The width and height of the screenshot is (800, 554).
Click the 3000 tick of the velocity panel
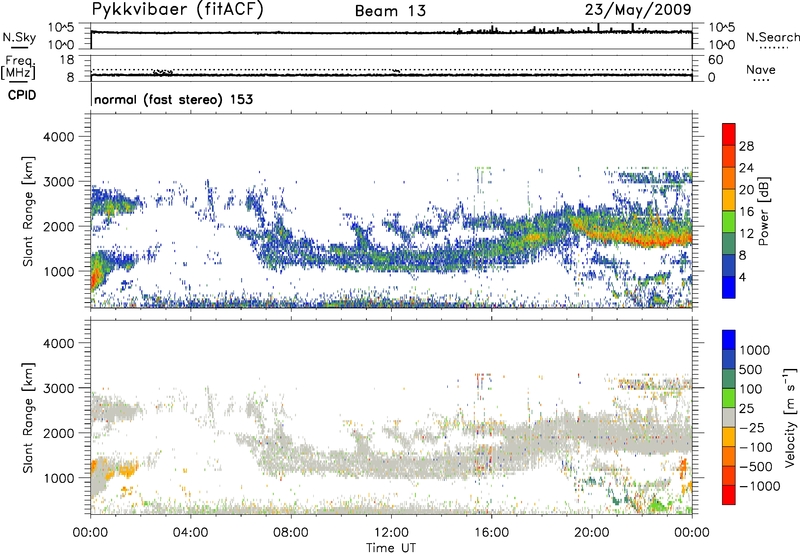[58, 388]
